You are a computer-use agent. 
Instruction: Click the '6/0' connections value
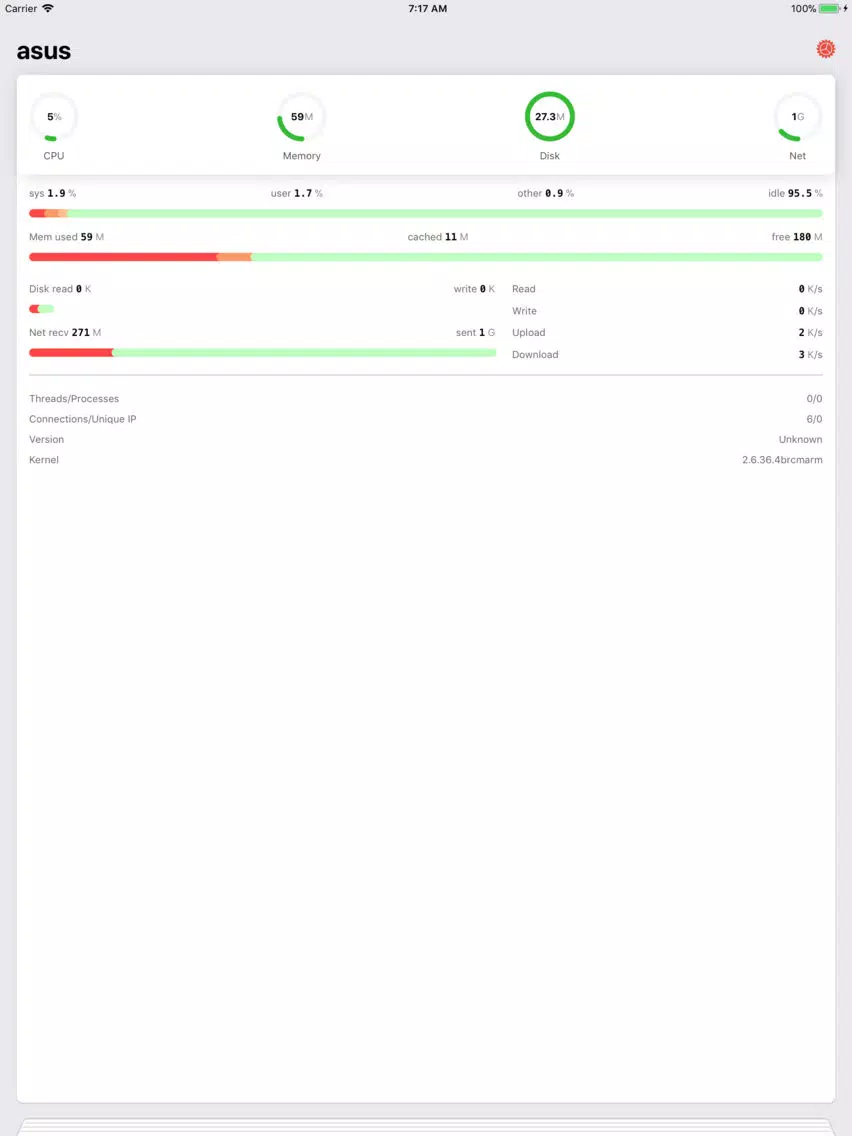[814, 419]
